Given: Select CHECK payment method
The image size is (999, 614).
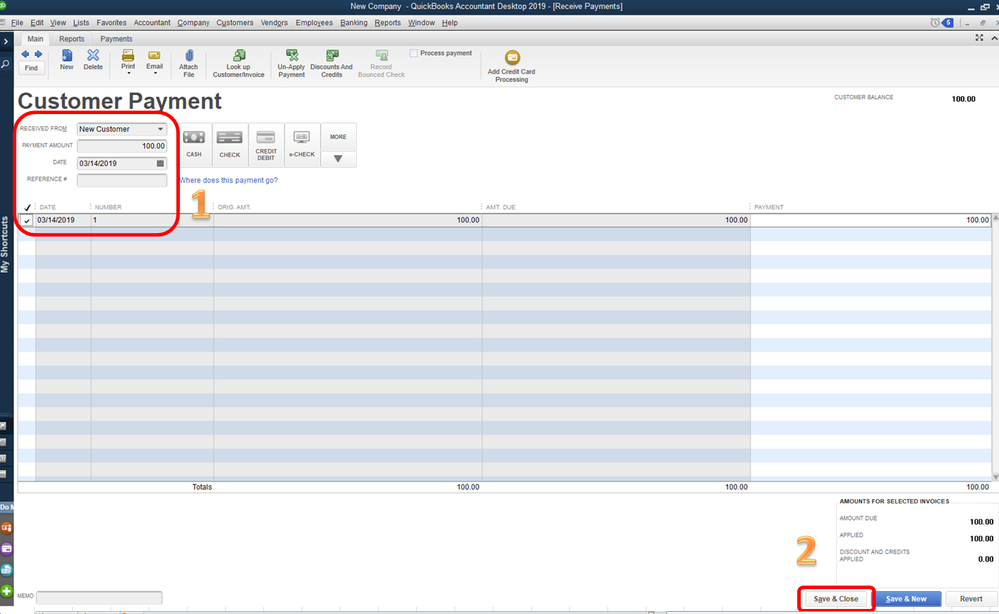Looking at the screenshot, I should 229,145.
